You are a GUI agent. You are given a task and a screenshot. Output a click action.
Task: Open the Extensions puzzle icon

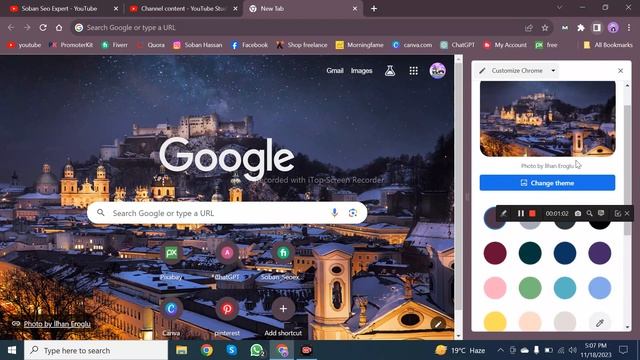581,27
